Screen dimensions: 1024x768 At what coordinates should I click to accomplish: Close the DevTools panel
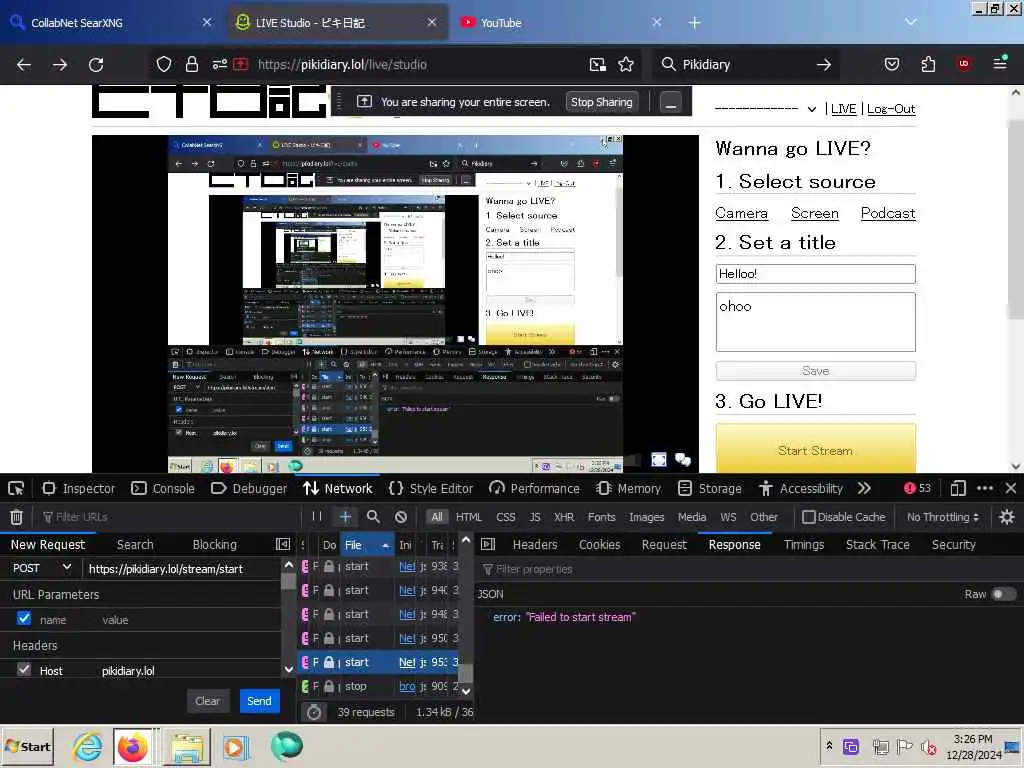point(1011,488)
